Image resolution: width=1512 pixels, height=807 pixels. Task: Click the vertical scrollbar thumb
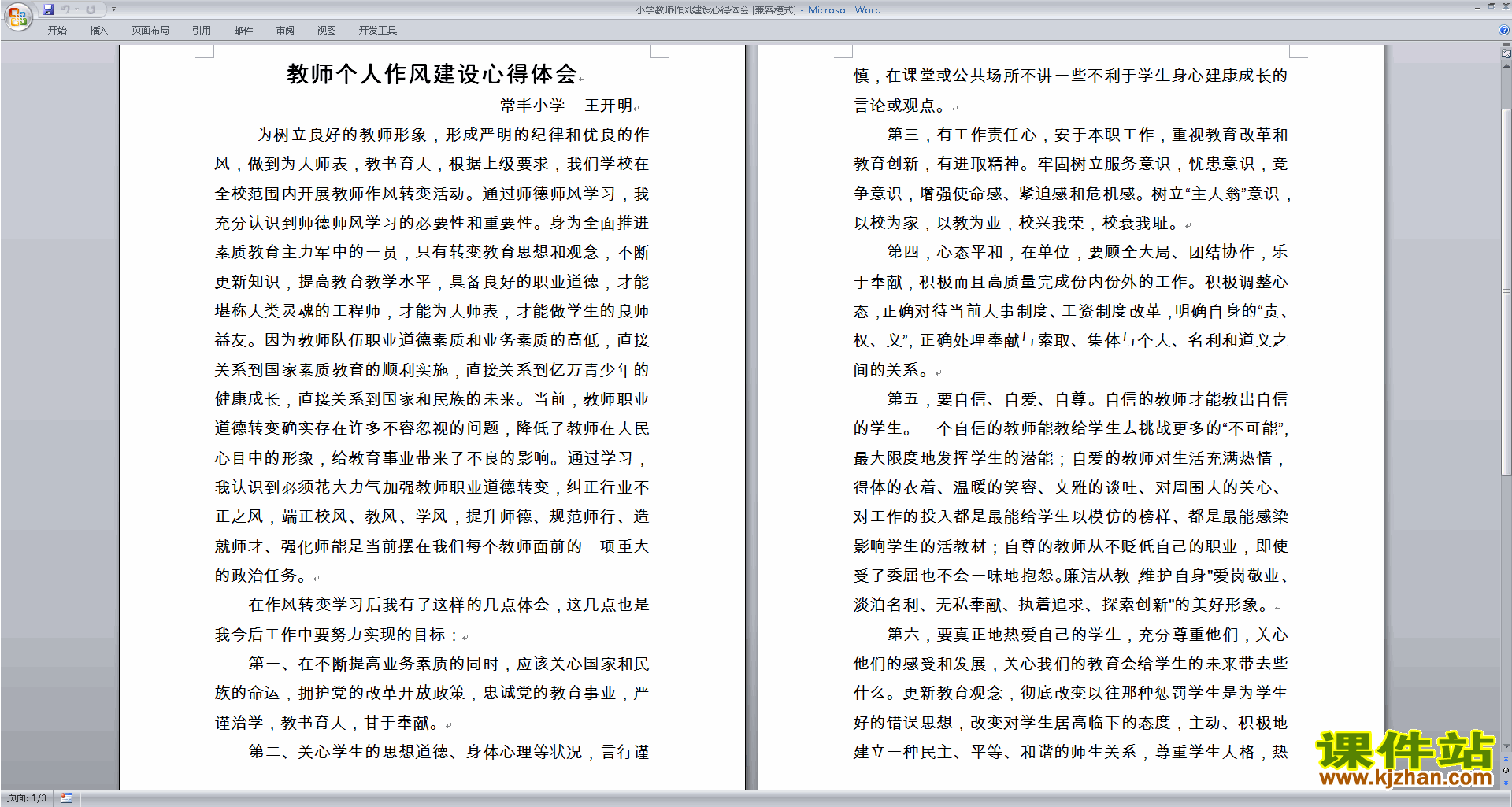pos(1506,291)
